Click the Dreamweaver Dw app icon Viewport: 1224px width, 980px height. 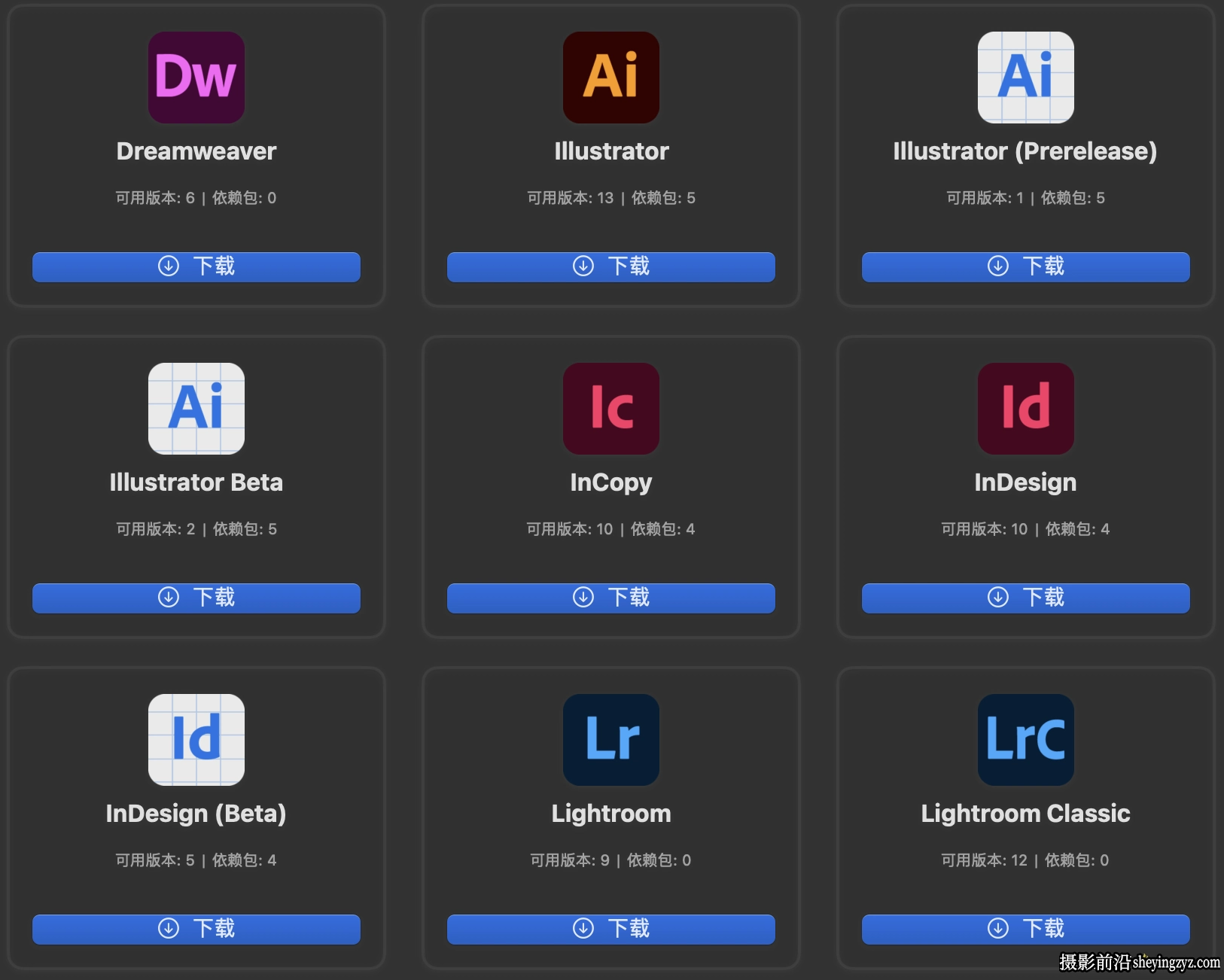coord(196,78)
